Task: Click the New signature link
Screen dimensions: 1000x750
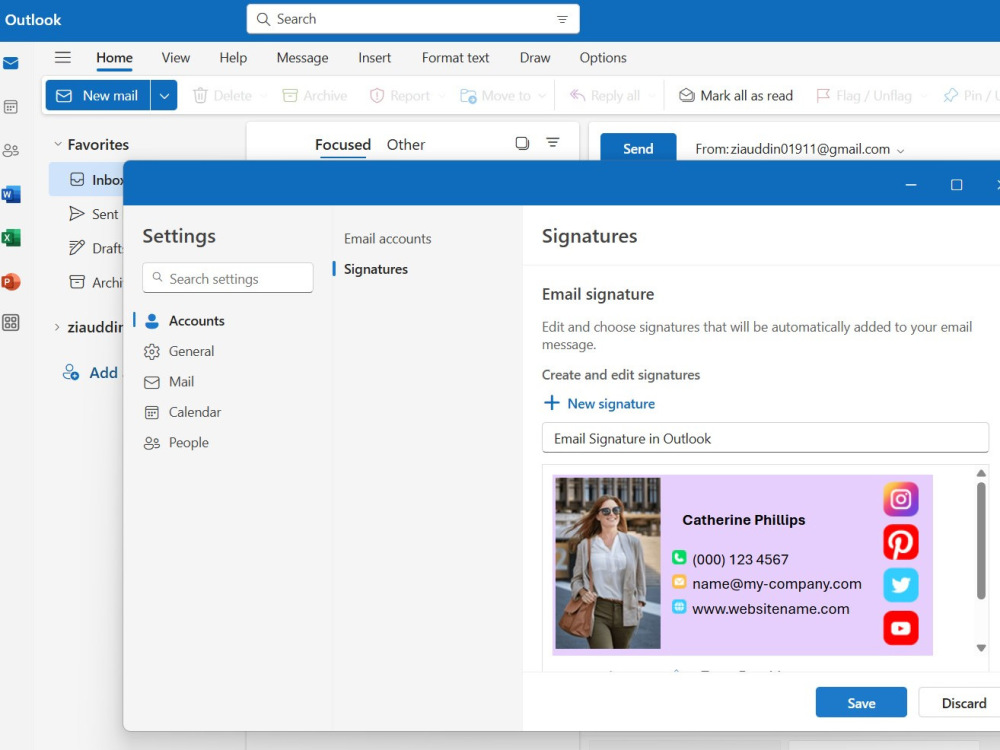Action: tap(599, 404)
